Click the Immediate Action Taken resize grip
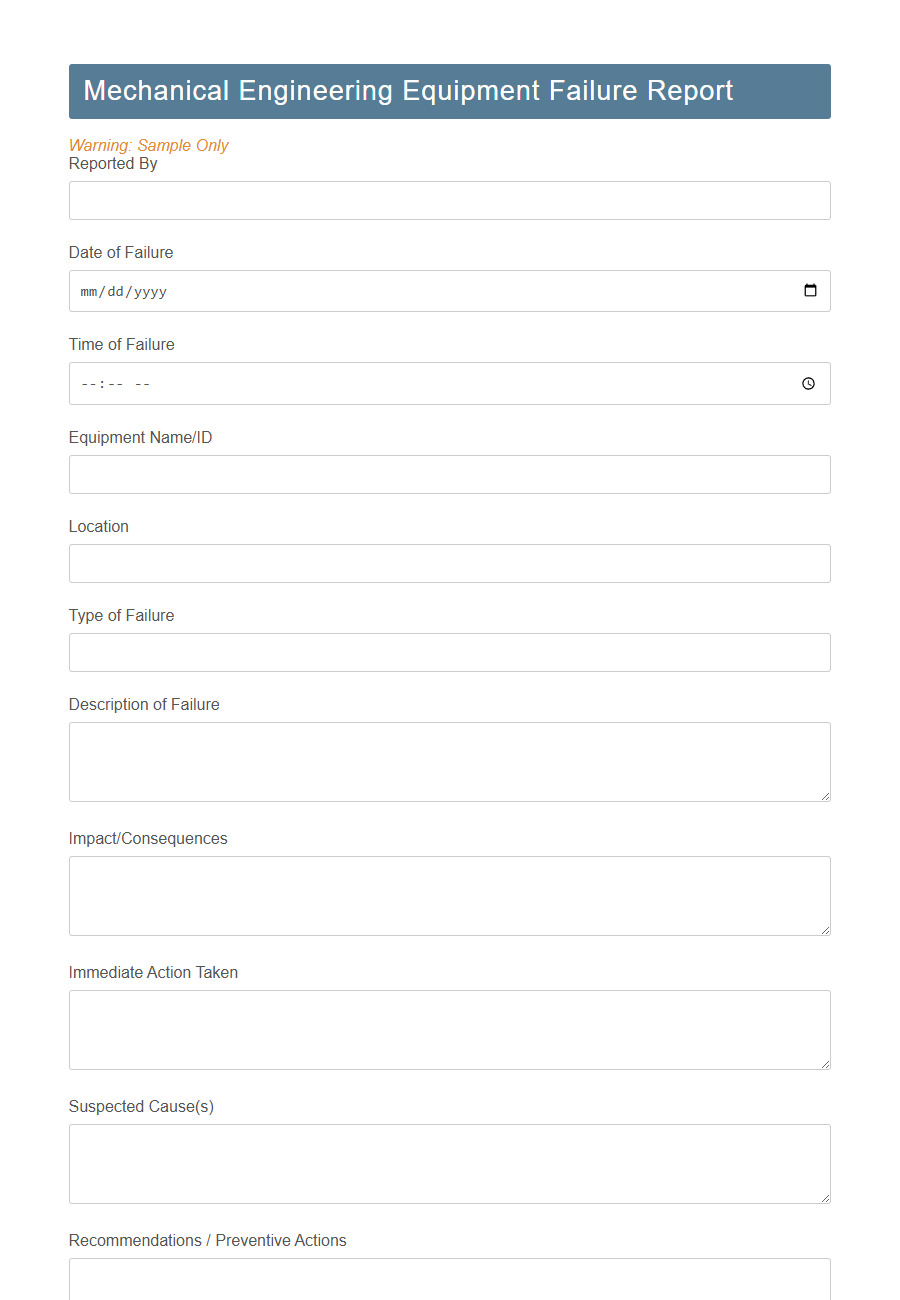 (x=826, y=1064)
